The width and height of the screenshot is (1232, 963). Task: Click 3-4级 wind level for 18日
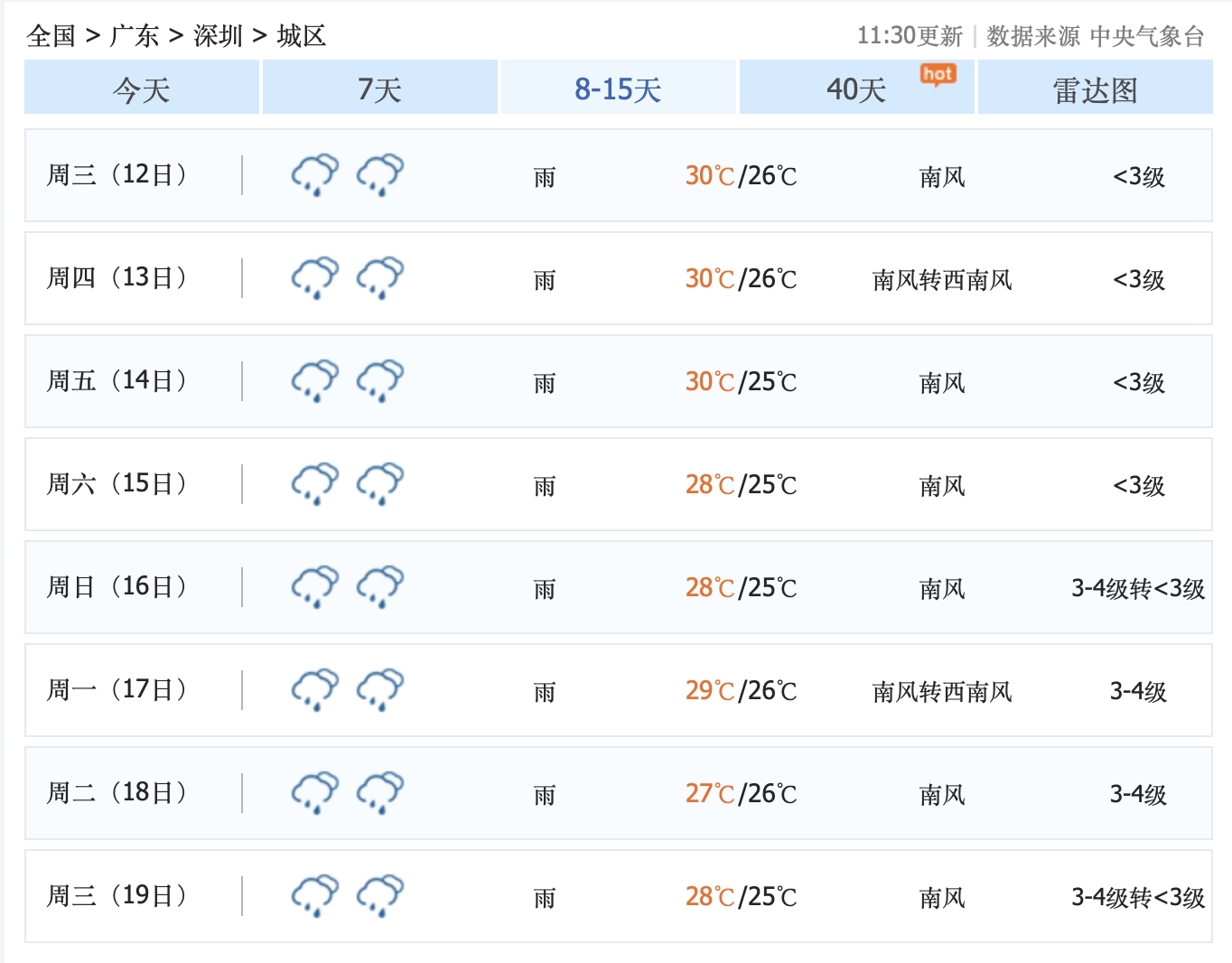click(1138, 795)
